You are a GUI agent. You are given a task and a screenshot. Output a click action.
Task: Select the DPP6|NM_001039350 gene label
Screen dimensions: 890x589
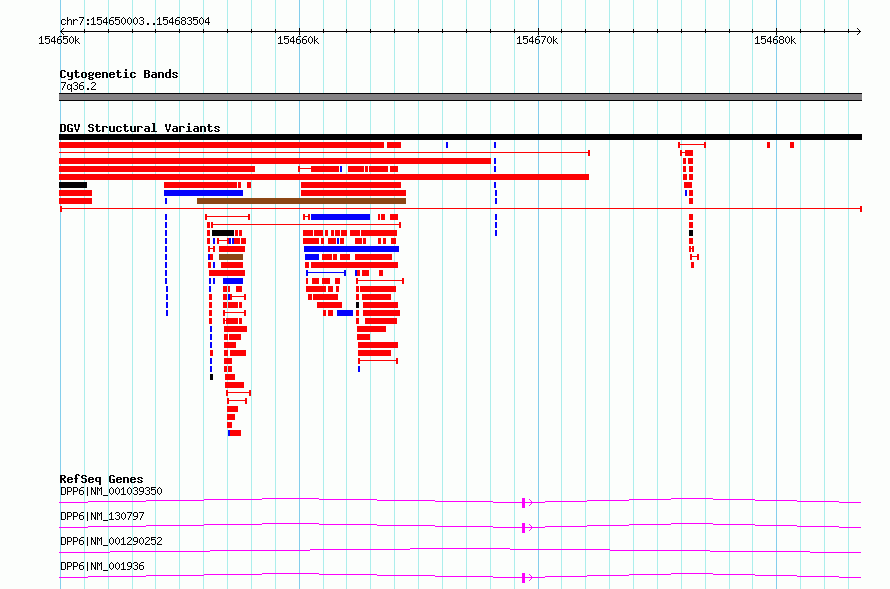pyautogui.click(x=111, y=491)
